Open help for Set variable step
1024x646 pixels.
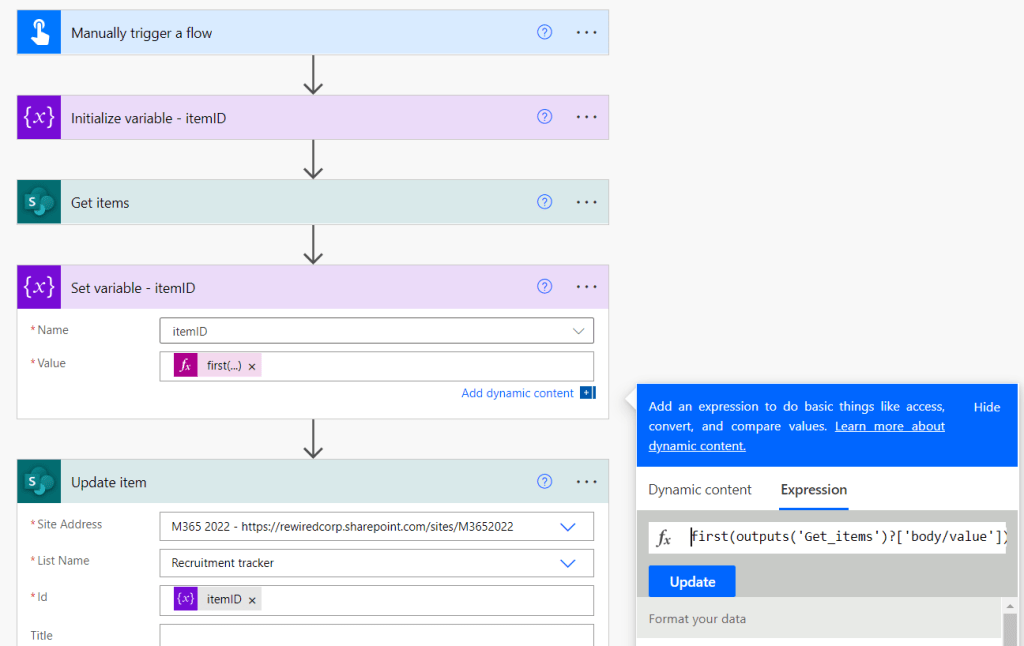pyautogui.click(x=545, y=287)
